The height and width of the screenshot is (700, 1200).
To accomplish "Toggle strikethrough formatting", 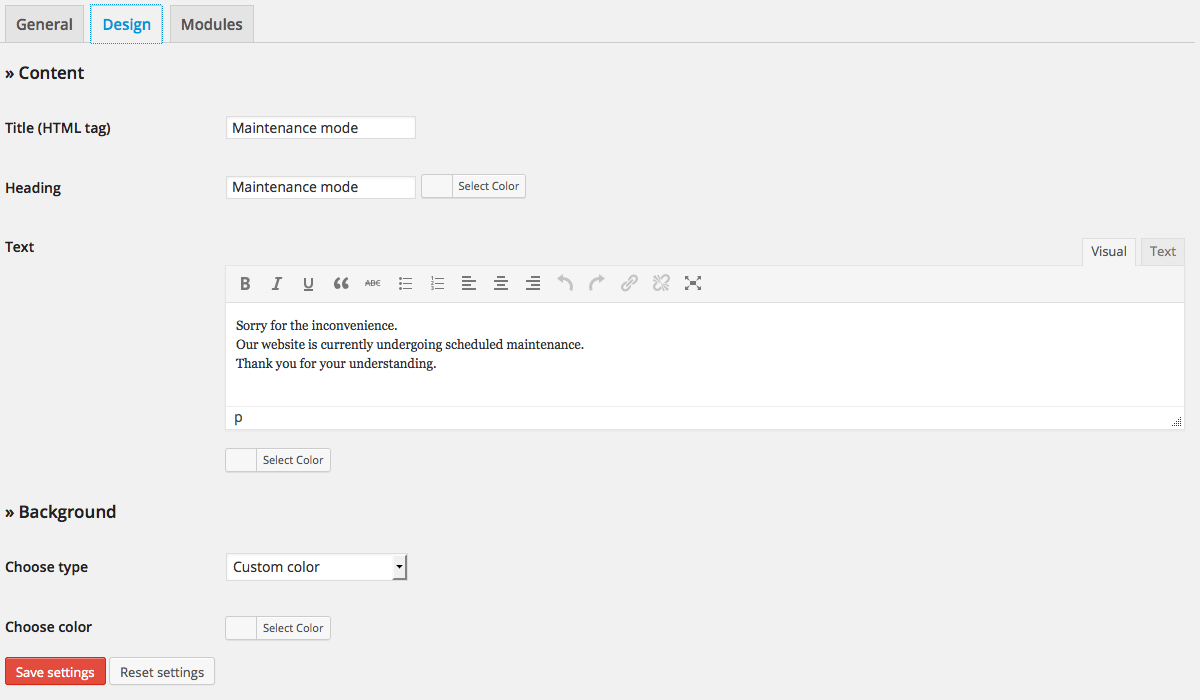I will [x=372, y=283].
